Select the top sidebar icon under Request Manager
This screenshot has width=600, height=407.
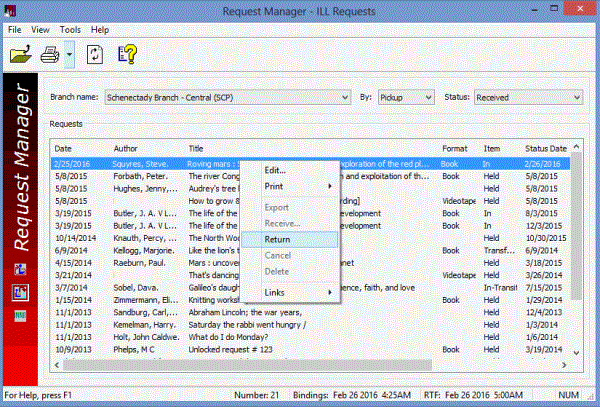pyautogui.click(x=20, y=268)
